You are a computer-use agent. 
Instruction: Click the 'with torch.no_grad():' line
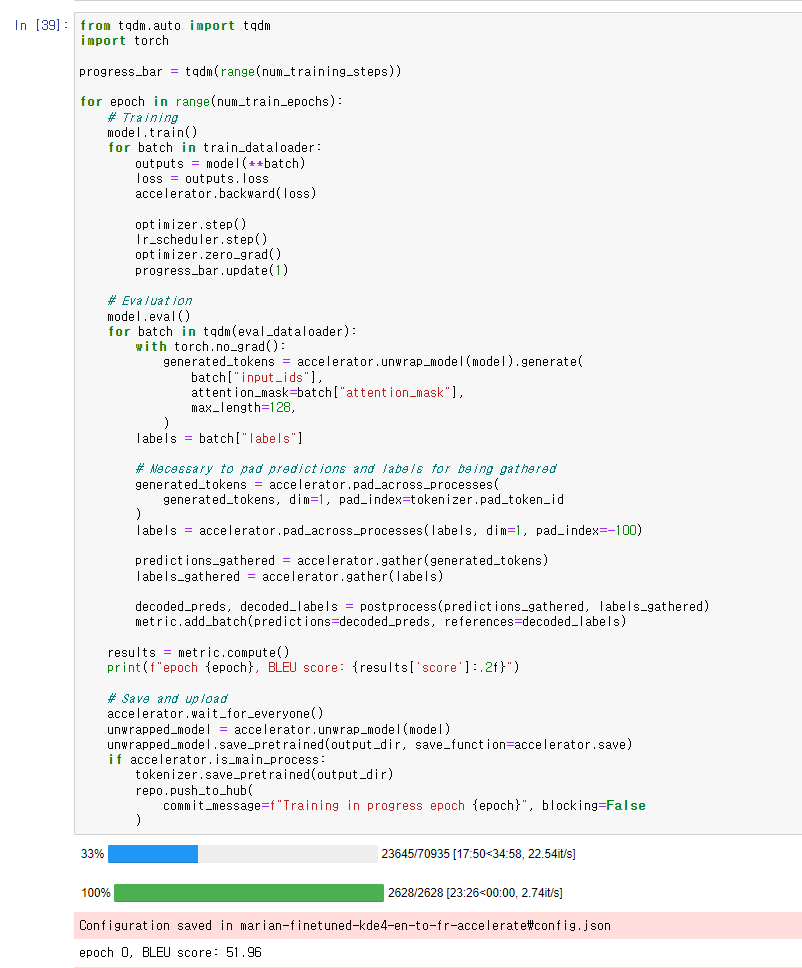coord(211,346)
